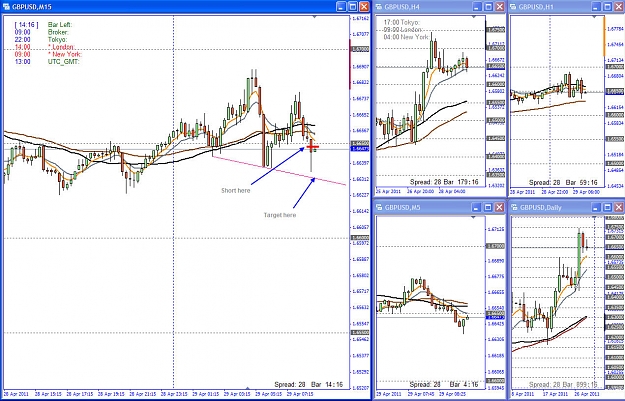Viewport: 625px width, 401px height.
Task: Close the GBPUSD,Daily chart window
Action: click(x=618, y=207)
